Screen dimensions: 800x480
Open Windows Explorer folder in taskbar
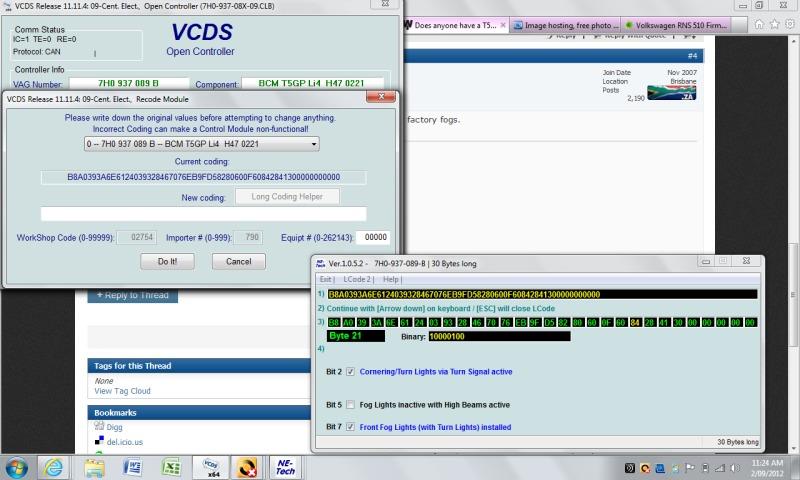[x=94, y=467]
